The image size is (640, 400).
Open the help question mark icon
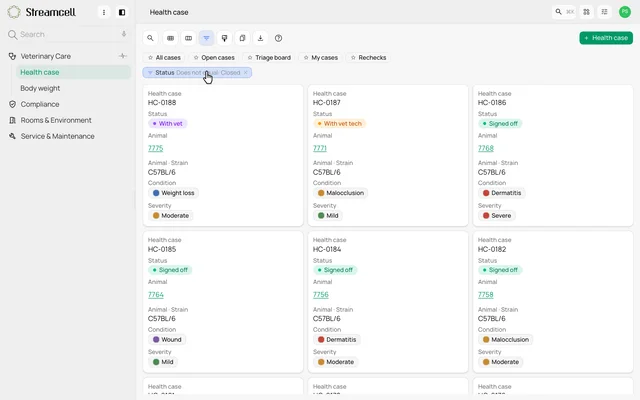278,38
